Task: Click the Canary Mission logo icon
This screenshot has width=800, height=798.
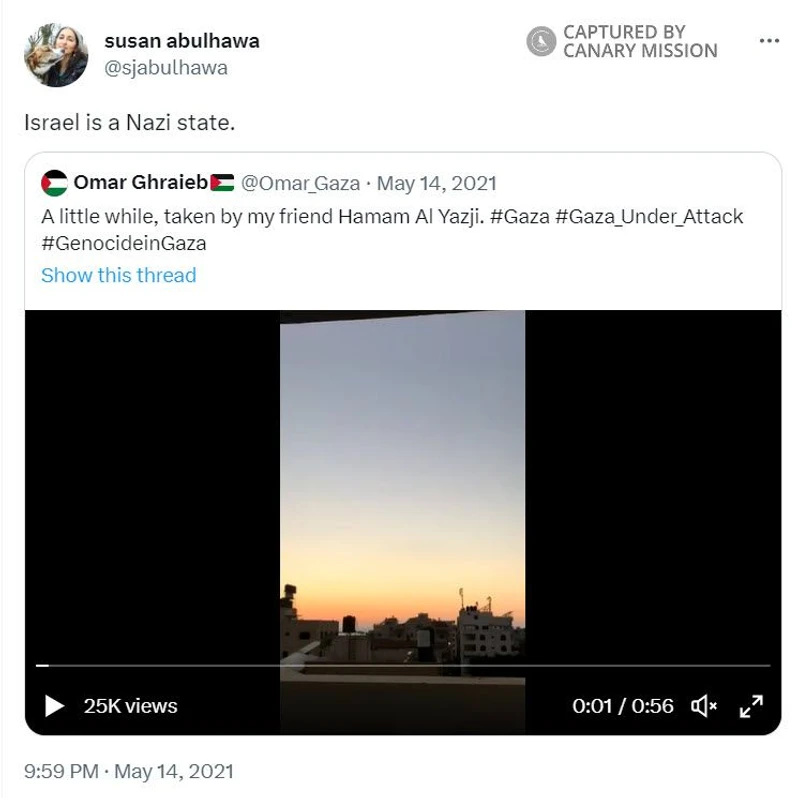Action: click(541, 41)
